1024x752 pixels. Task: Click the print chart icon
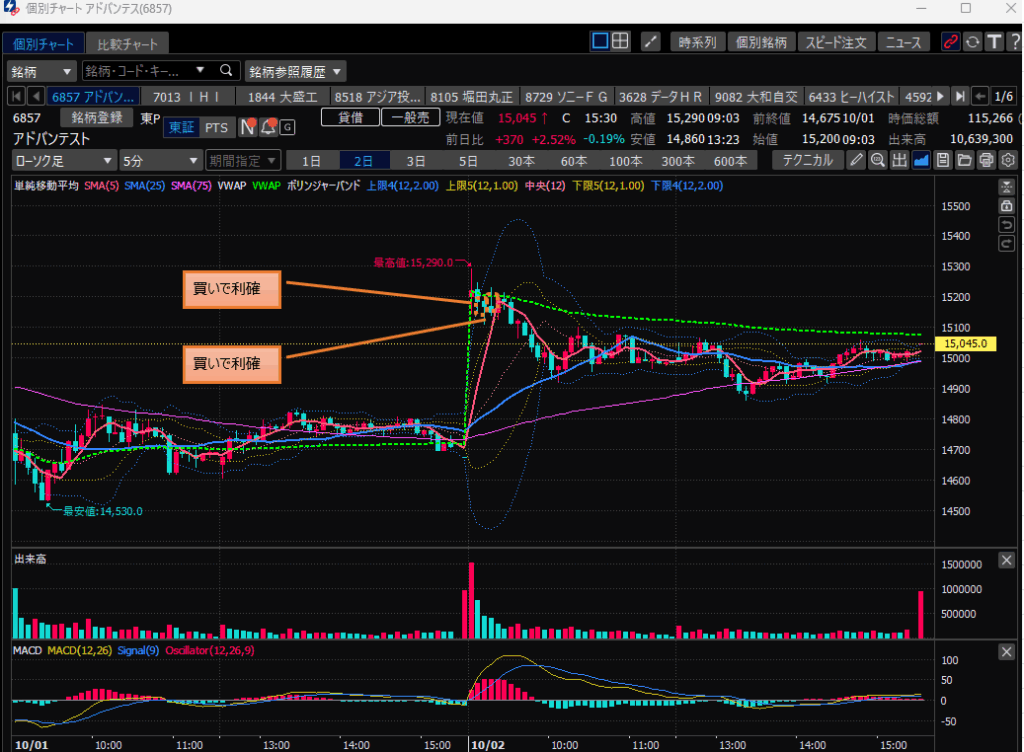click(x=986, y=161)
